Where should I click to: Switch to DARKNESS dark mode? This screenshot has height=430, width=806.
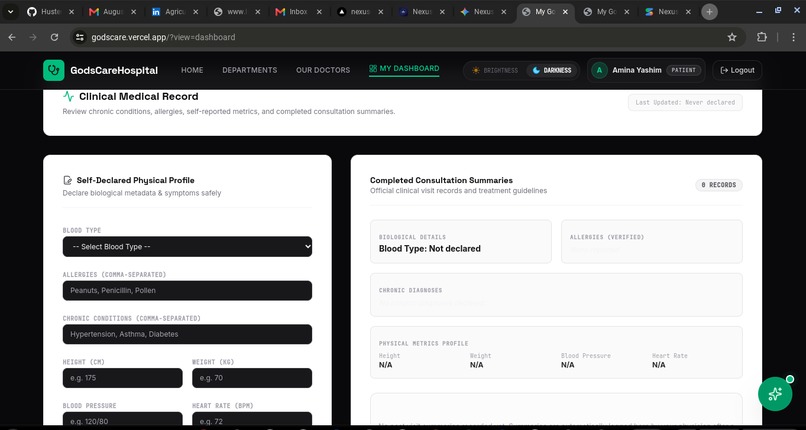pyautogui.click(x=552, y=70)
